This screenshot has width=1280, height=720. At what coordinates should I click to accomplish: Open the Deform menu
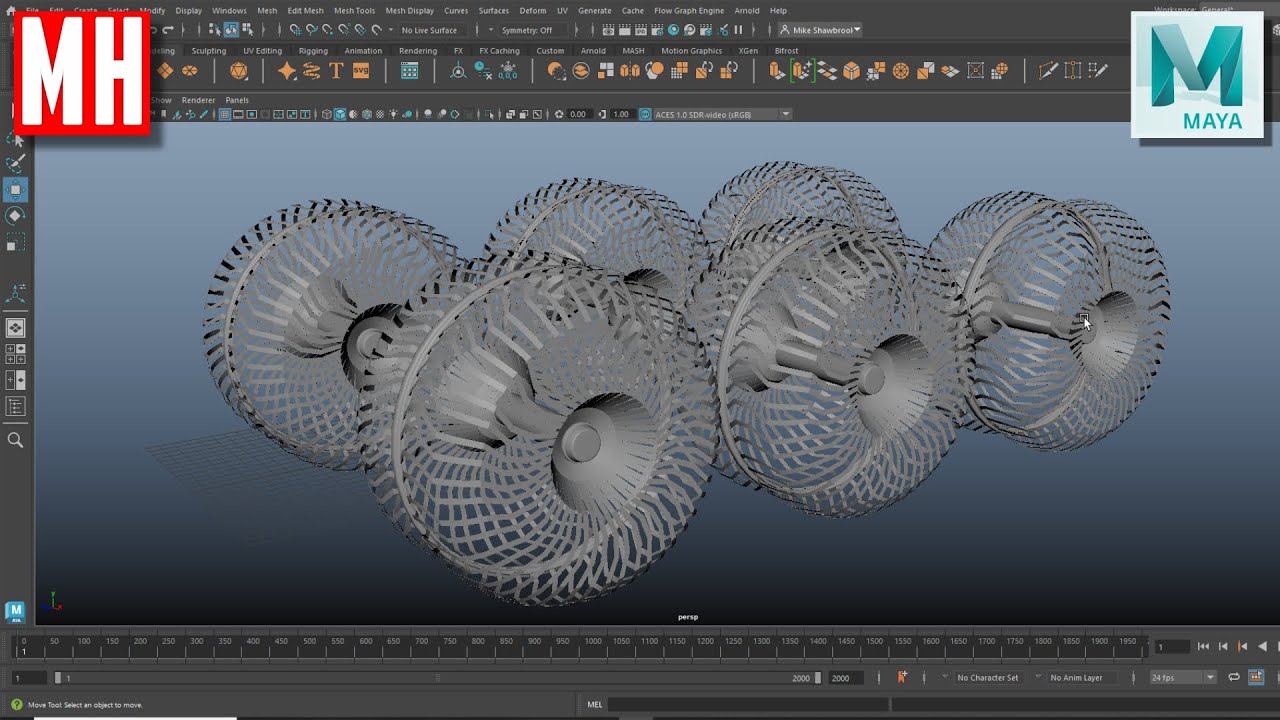pos(533,11)
